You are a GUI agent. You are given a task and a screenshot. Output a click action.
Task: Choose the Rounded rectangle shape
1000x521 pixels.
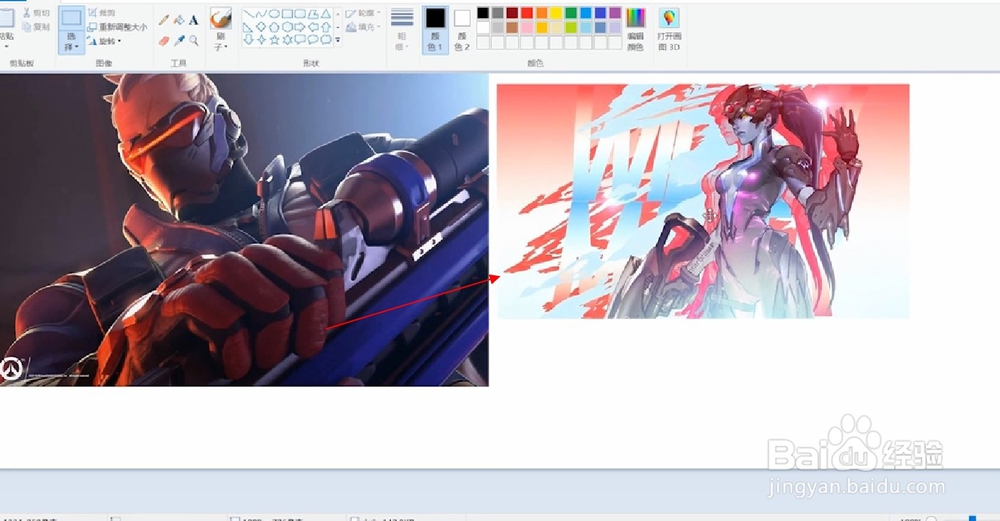pos(300,14)
